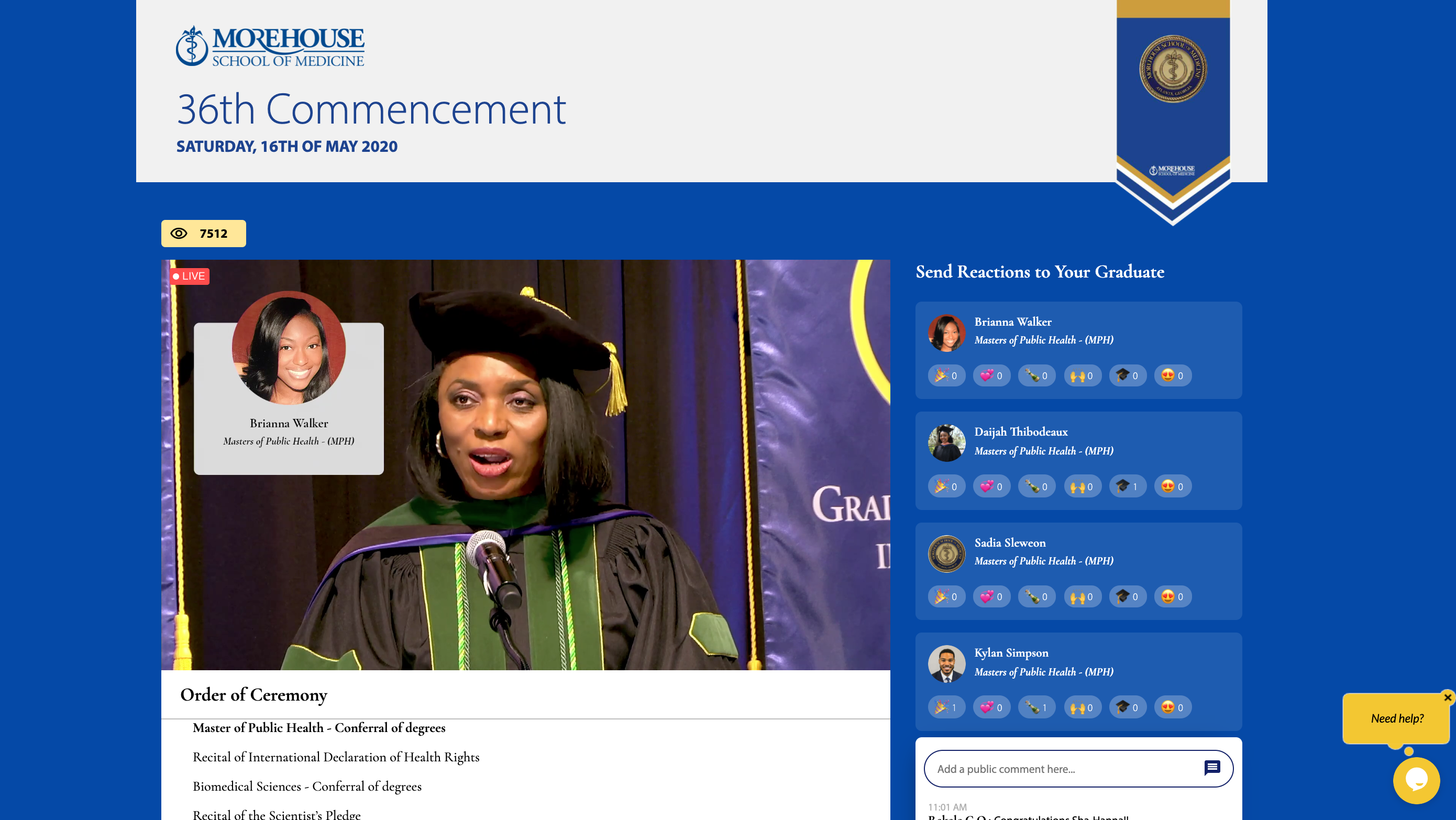Select Recital of International Declaration item
The image size is (1456, 820).
coord(336,757)
